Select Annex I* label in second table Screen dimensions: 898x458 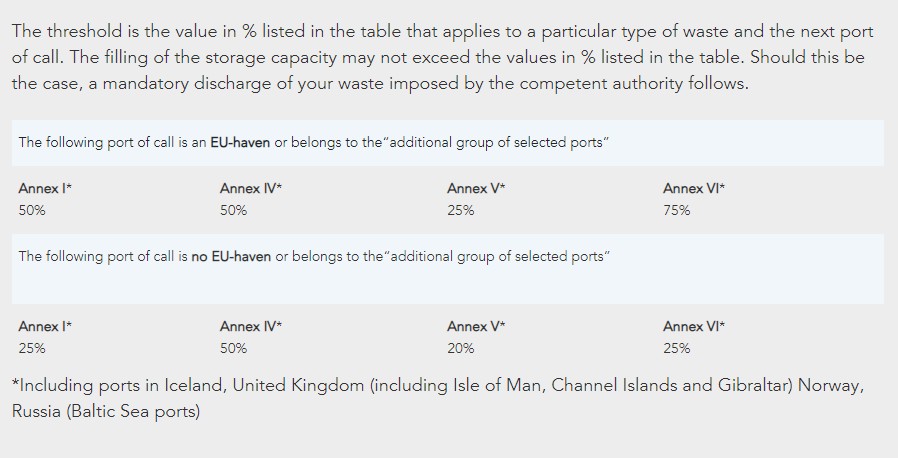tap(45, 326)
